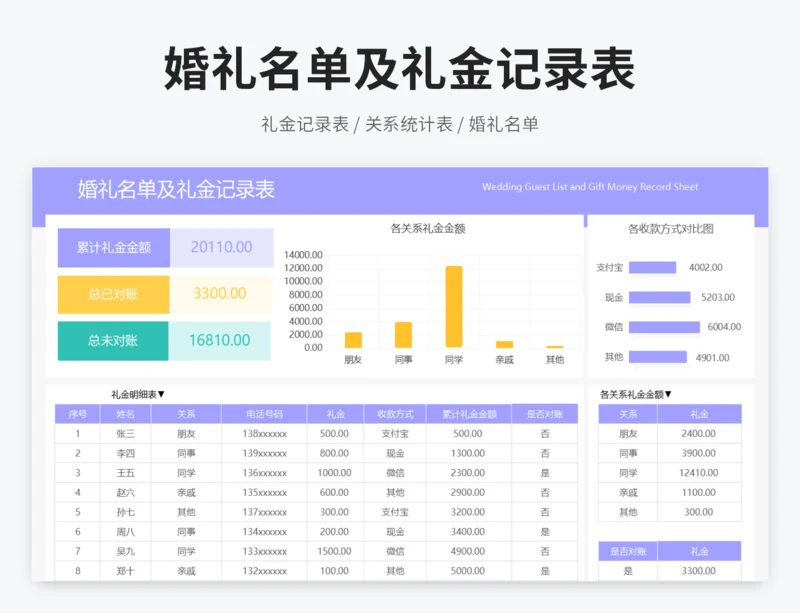Screen dimensions: 800x613
Task: Select the 4901.00 data label
Action: (x=712, y=358)
